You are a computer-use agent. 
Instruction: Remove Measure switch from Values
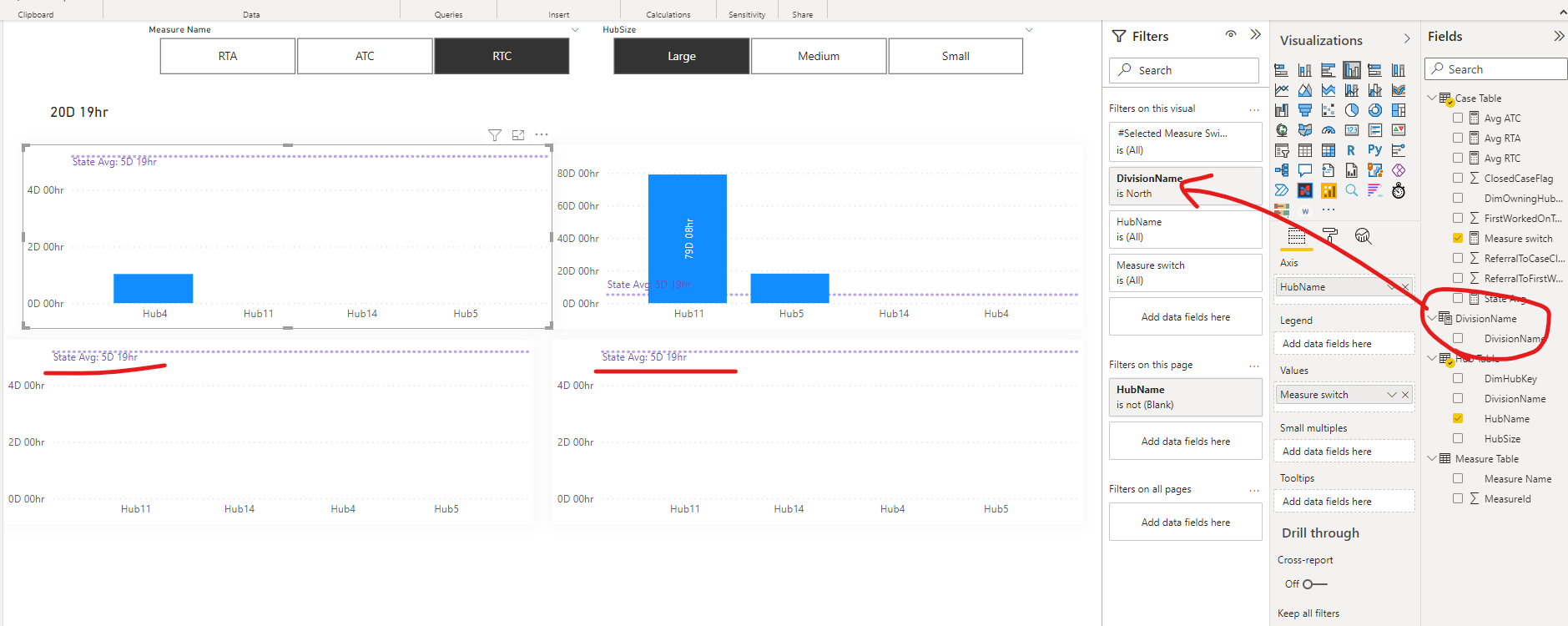tap(1405, 395)
